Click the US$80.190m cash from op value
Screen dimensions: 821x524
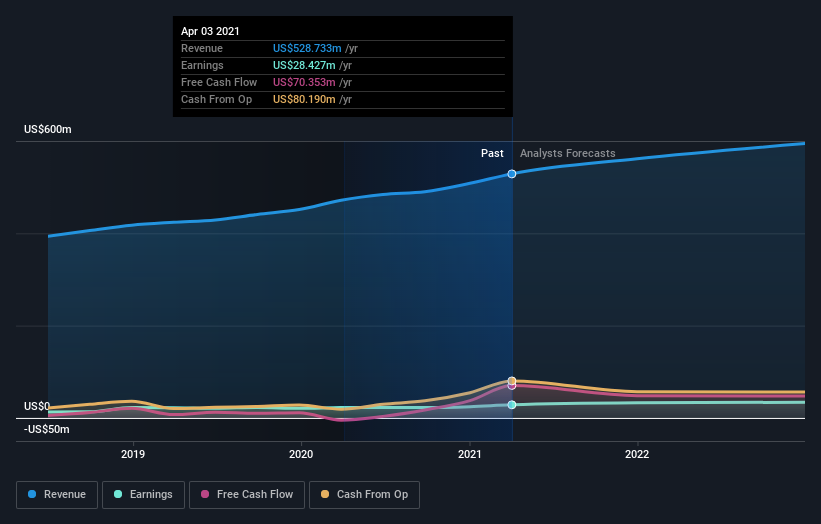coord(304,99)
